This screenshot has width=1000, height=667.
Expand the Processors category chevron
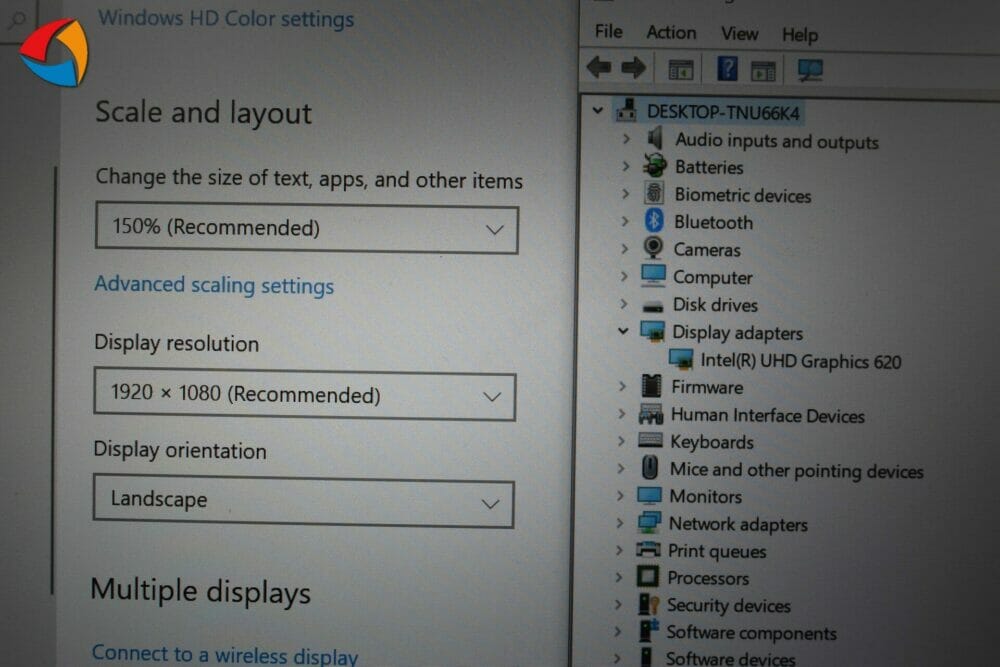point(619,577)
